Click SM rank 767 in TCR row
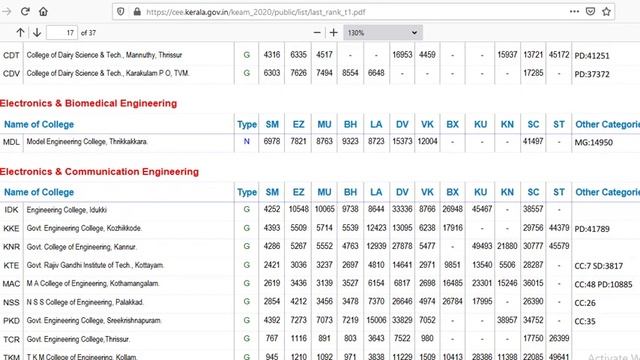 tap(272, 338)
